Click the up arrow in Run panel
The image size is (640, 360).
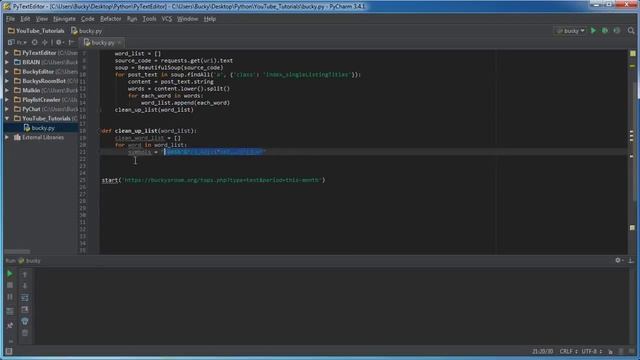pyautogui.click(x=25, y=275)
